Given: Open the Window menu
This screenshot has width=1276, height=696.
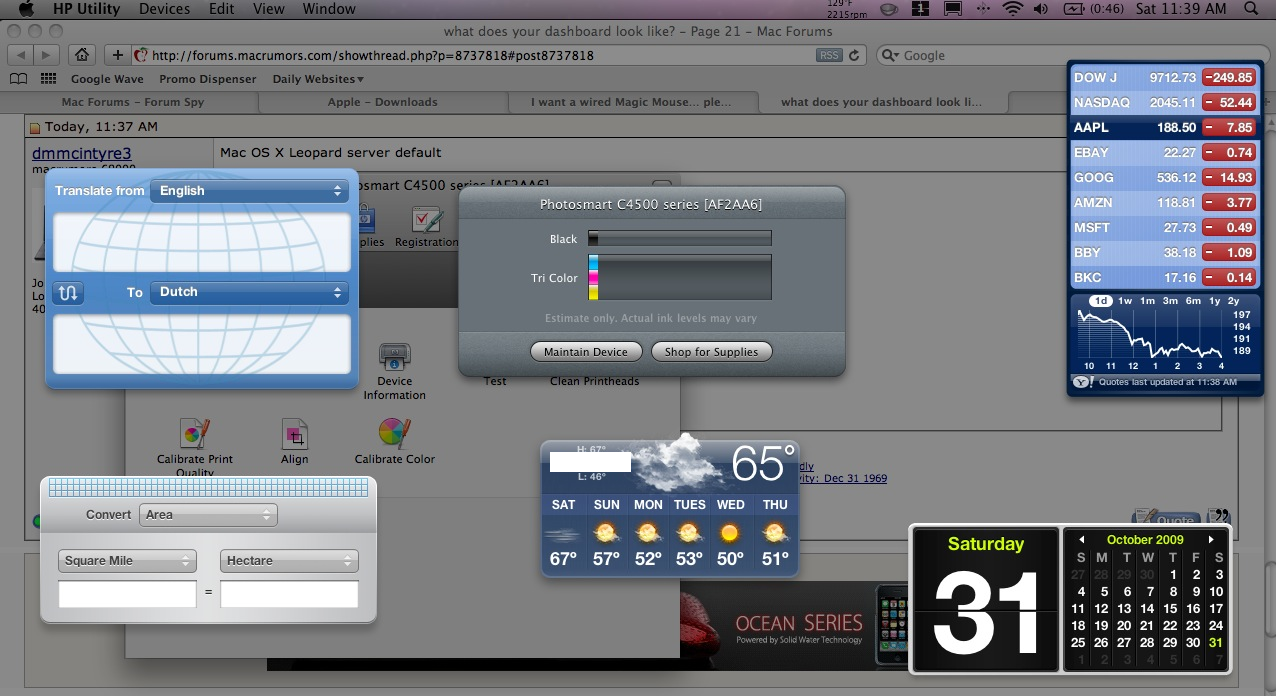Looking at the screenshot, I should [x=329, y=9].
